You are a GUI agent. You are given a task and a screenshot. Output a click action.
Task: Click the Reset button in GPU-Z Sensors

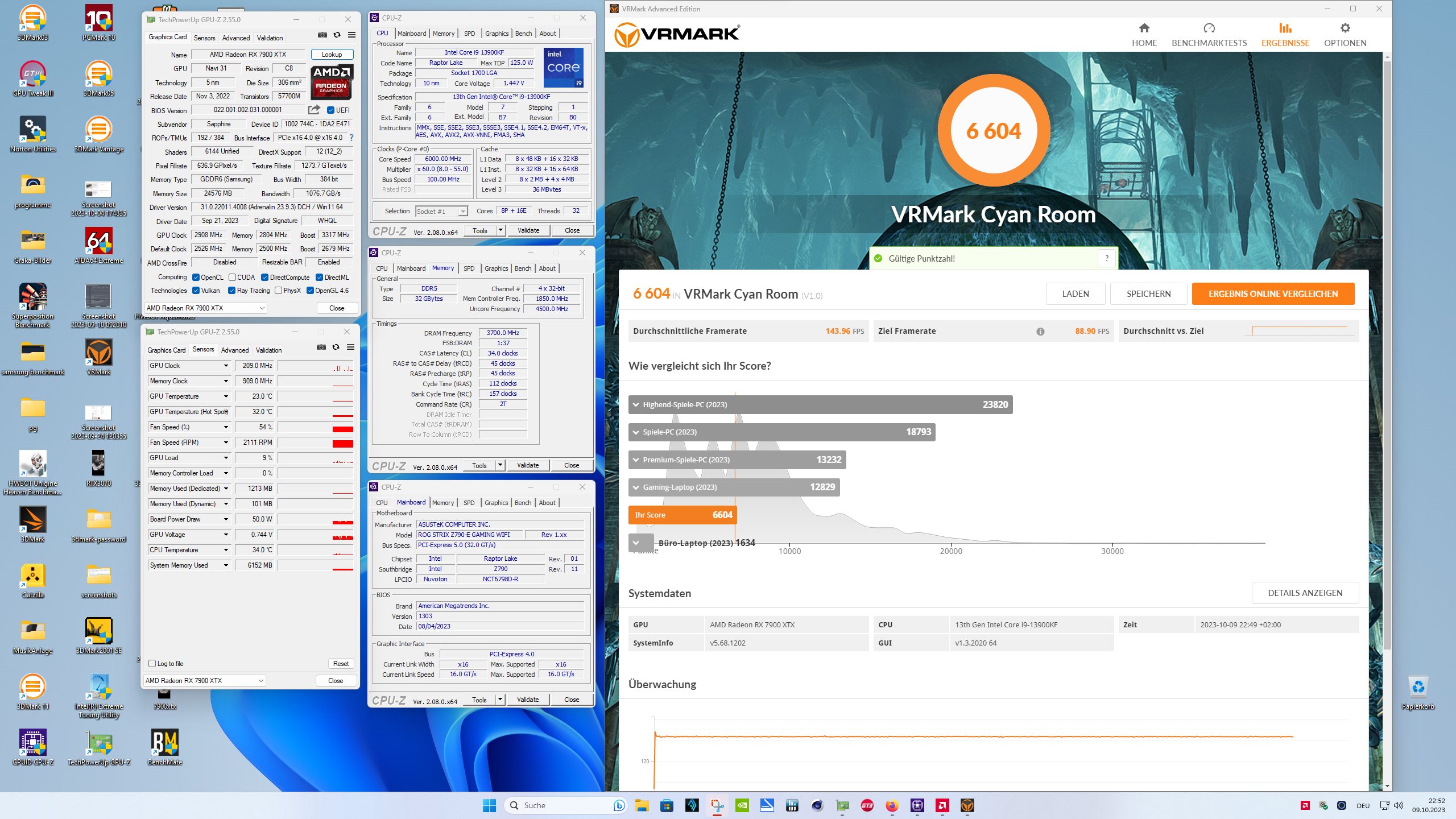pyautogui.click(x=341, y=664)
